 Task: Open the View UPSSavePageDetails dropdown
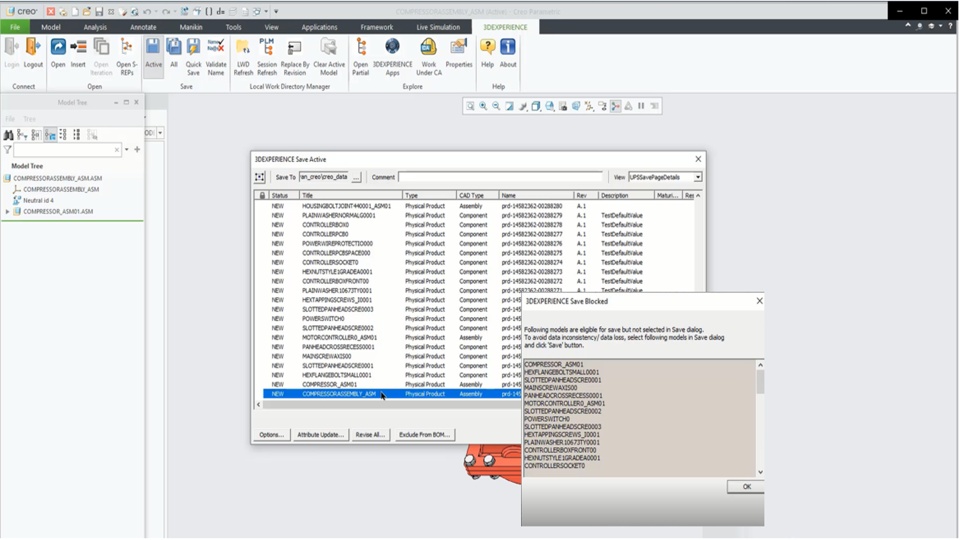[697, 177]
